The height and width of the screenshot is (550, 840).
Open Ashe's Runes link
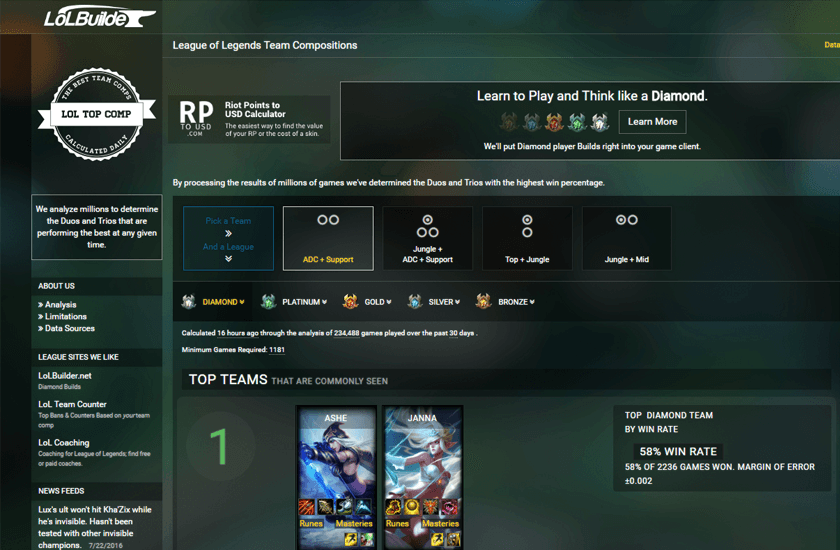tap(311, 524)
